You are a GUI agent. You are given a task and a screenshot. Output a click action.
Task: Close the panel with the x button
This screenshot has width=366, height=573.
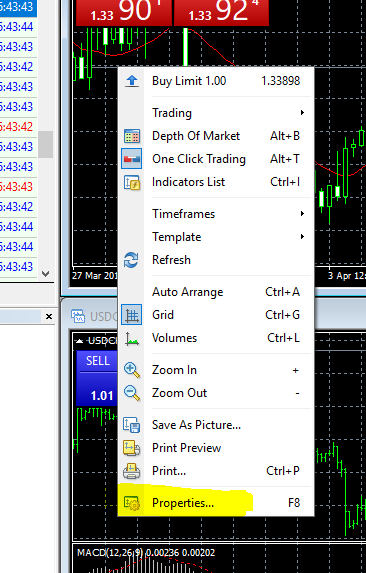click(x=49, y=316)
